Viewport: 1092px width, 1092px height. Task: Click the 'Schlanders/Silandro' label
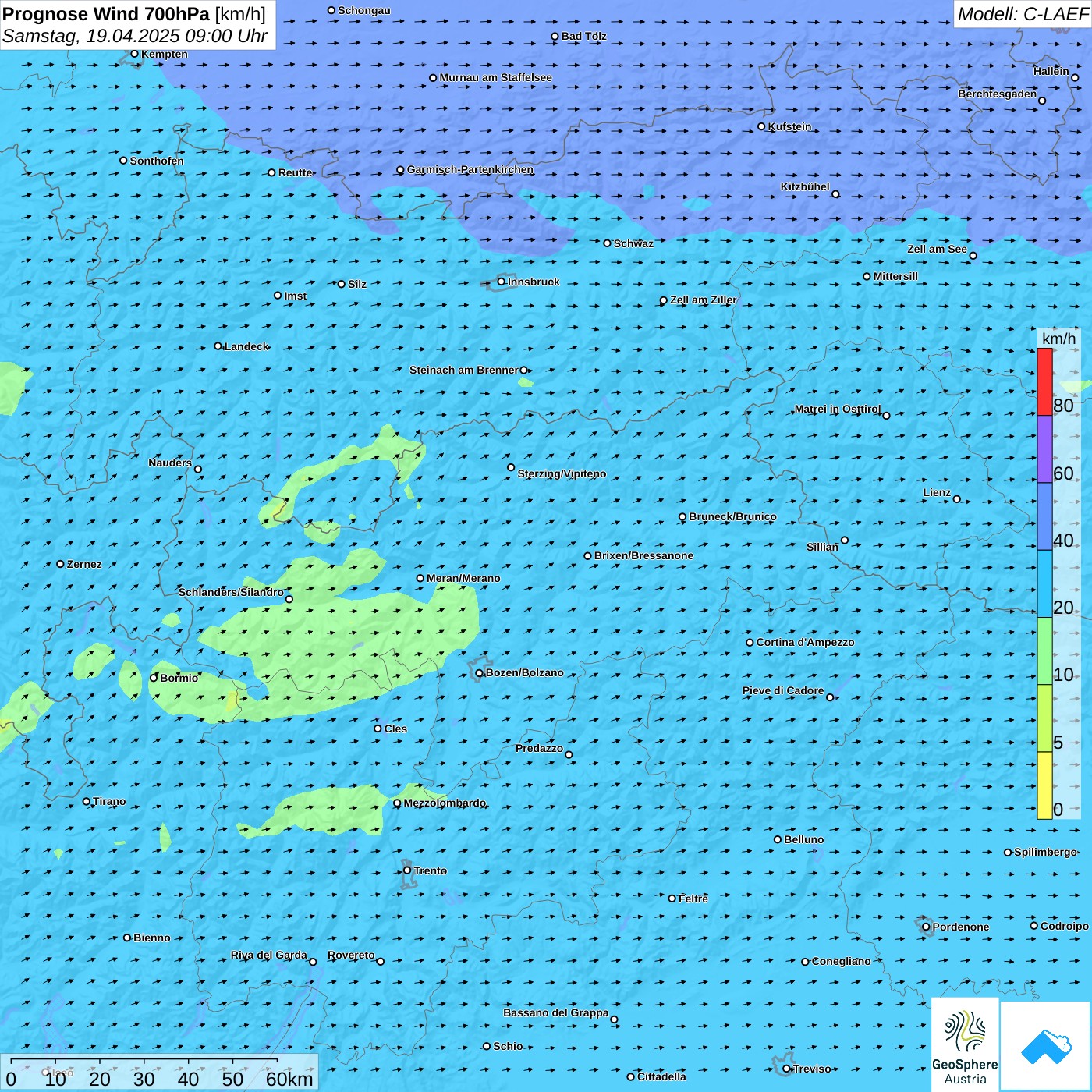coord(231,592)
